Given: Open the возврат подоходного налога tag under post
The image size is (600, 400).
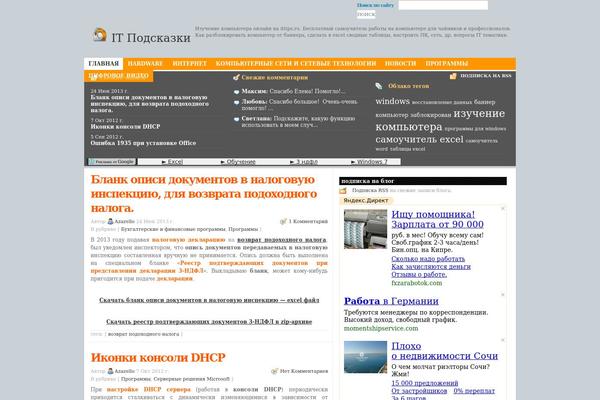Looking at the screenshot, I should (143, 334).
